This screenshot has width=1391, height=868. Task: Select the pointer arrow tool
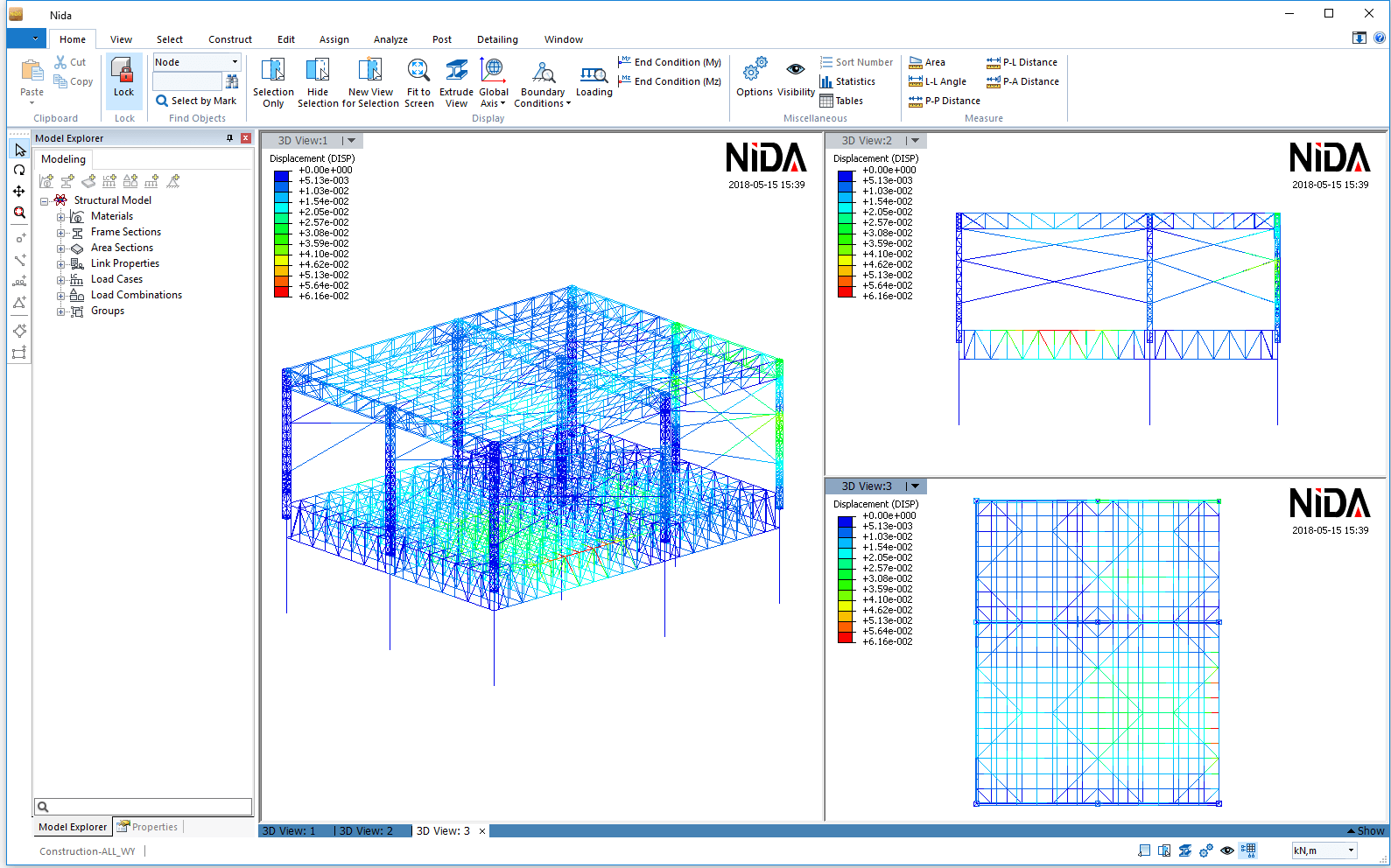[19, 150]
